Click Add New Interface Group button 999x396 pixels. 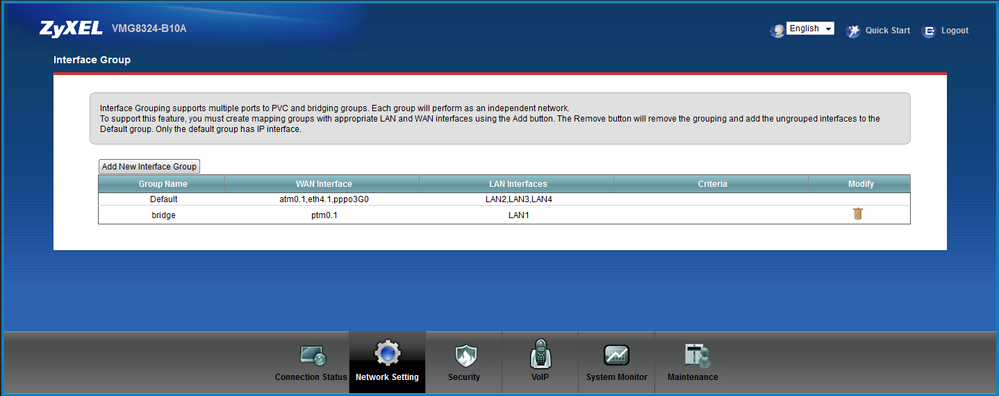tap(150, 166)
